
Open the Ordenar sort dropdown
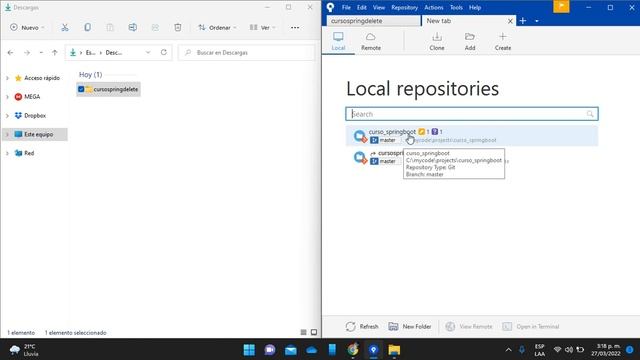[x=217, y=27]
